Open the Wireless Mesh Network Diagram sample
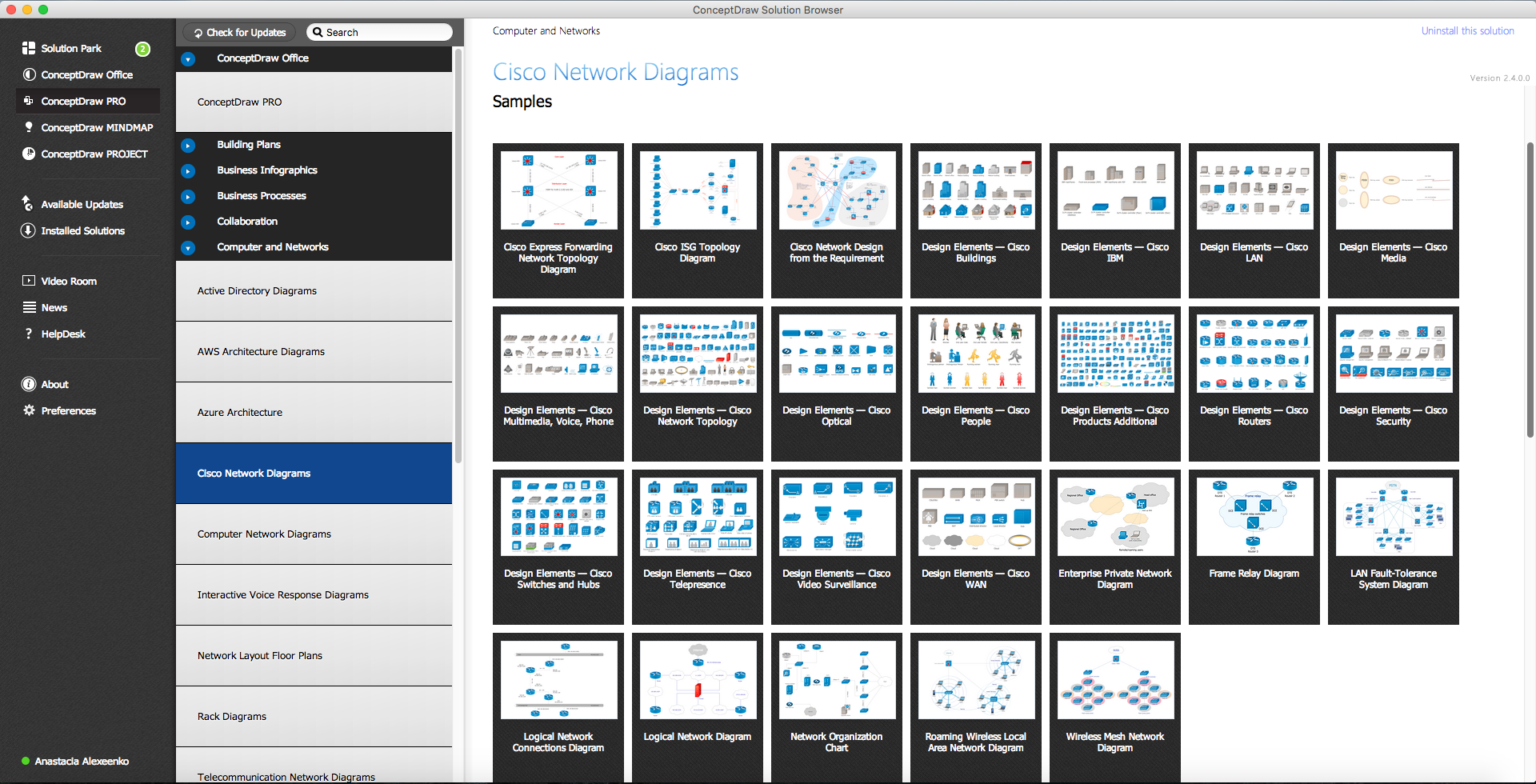1536x784 pixels. pos(1115,708)
